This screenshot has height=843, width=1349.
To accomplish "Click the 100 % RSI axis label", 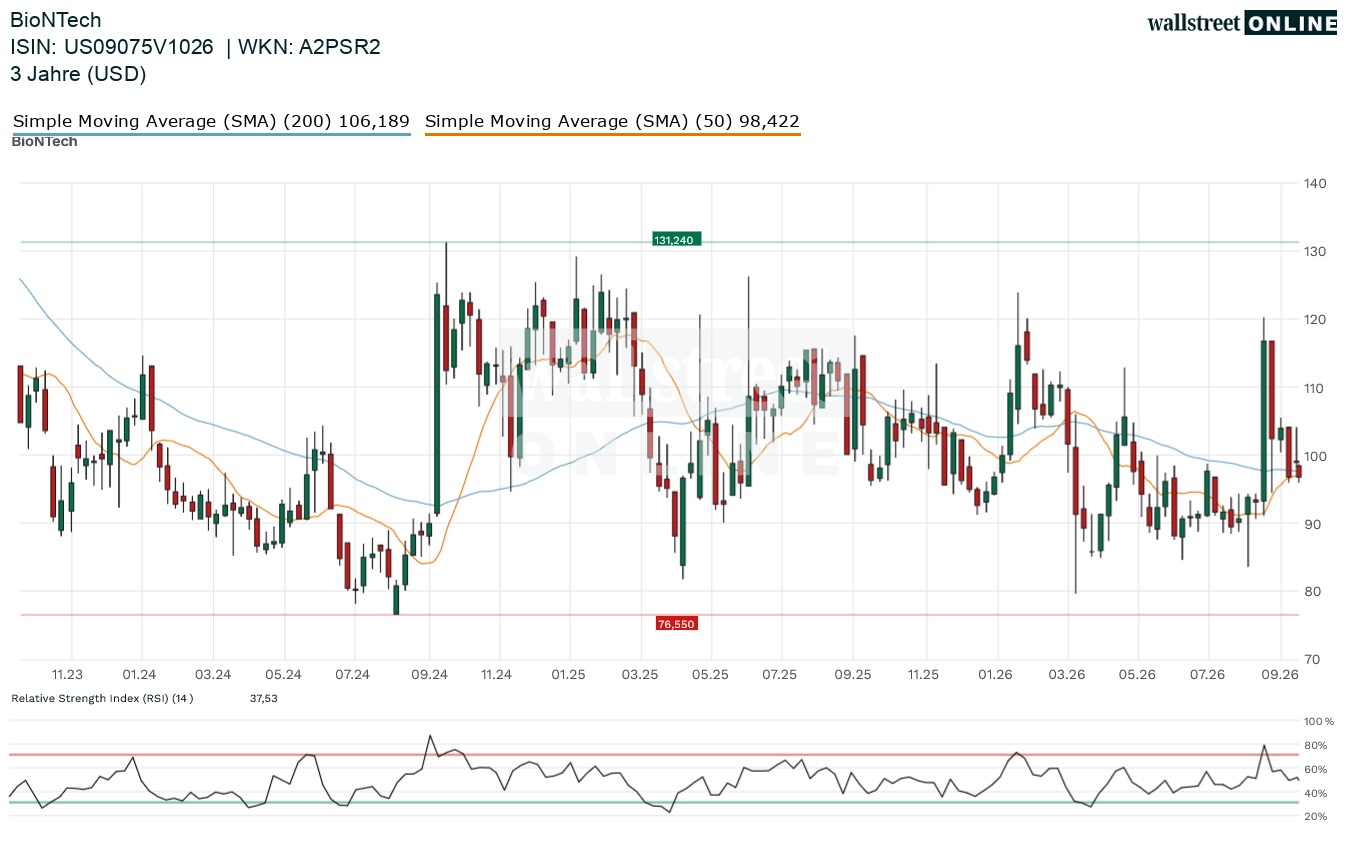I will click(x=1320, y=721).
